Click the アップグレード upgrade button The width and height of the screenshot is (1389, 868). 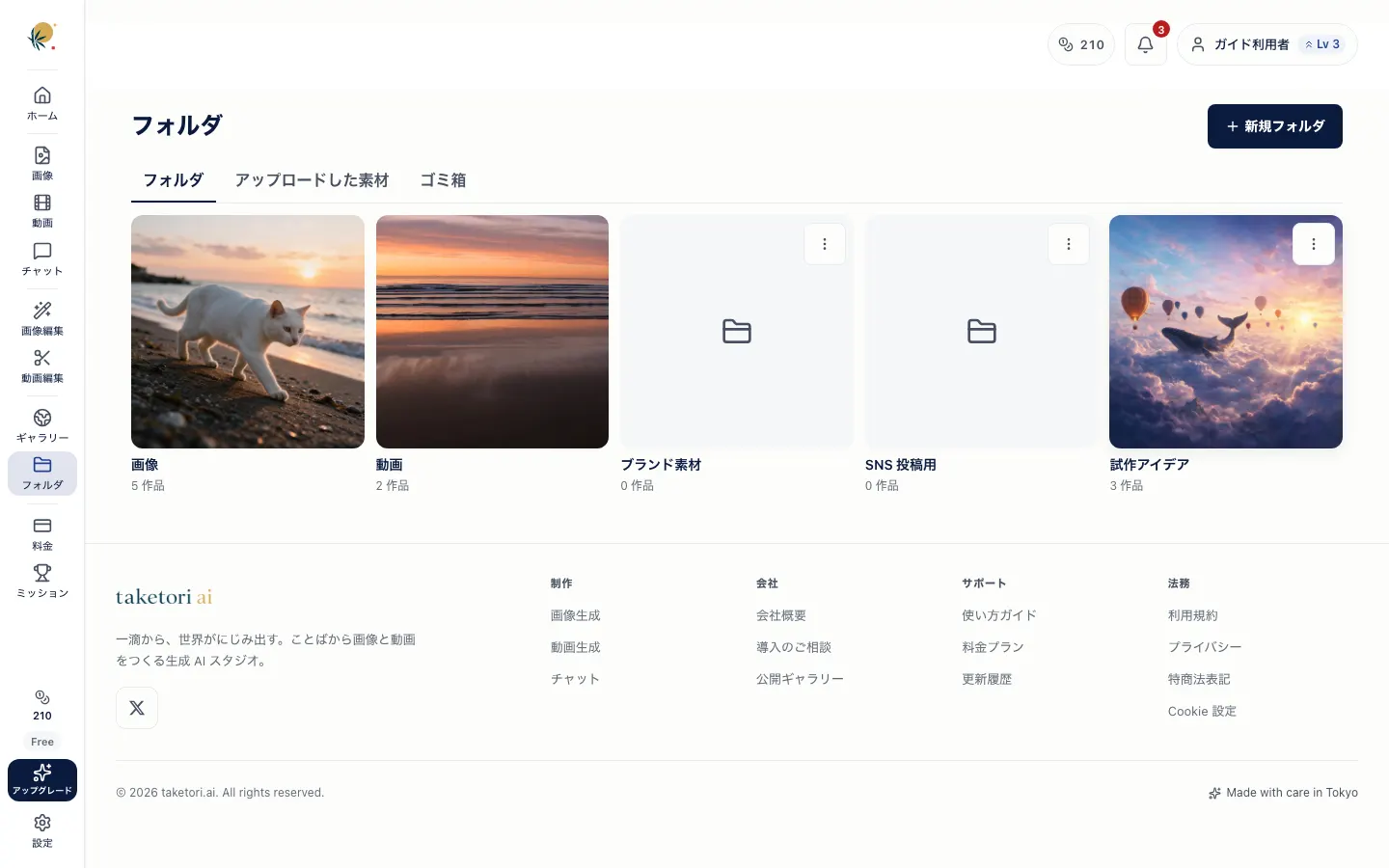pos(42,780)
